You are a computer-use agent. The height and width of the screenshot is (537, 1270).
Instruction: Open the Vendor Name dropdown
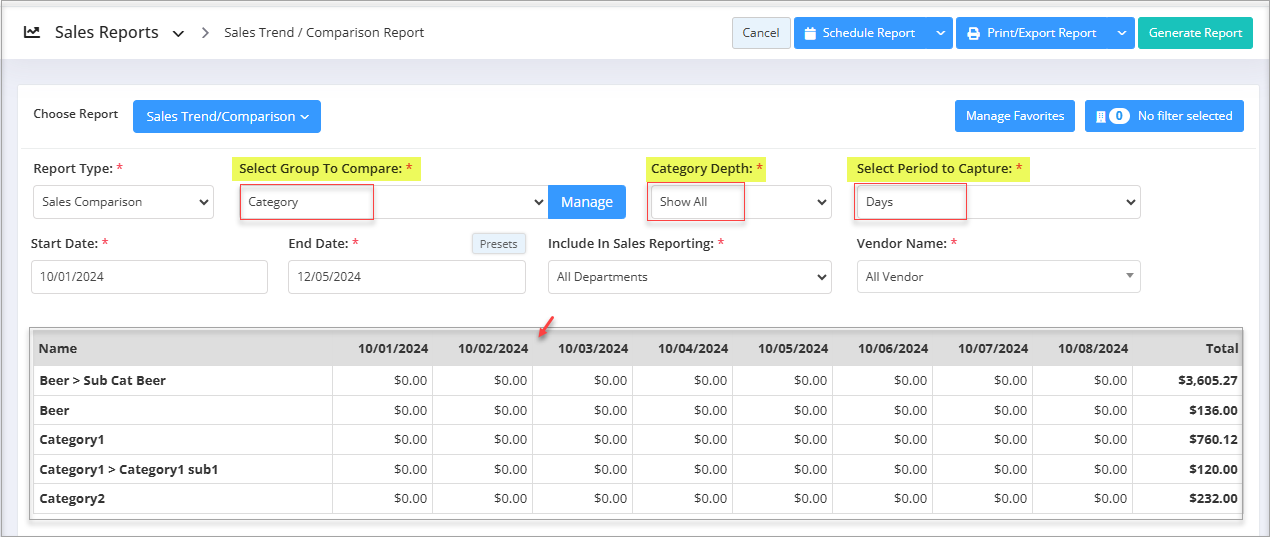point(998,277)
